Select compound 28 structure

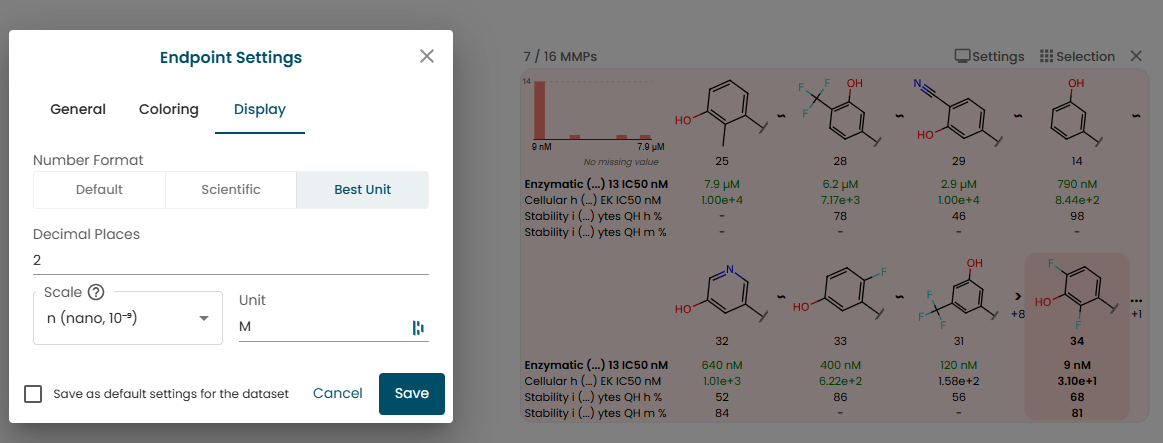840,111
